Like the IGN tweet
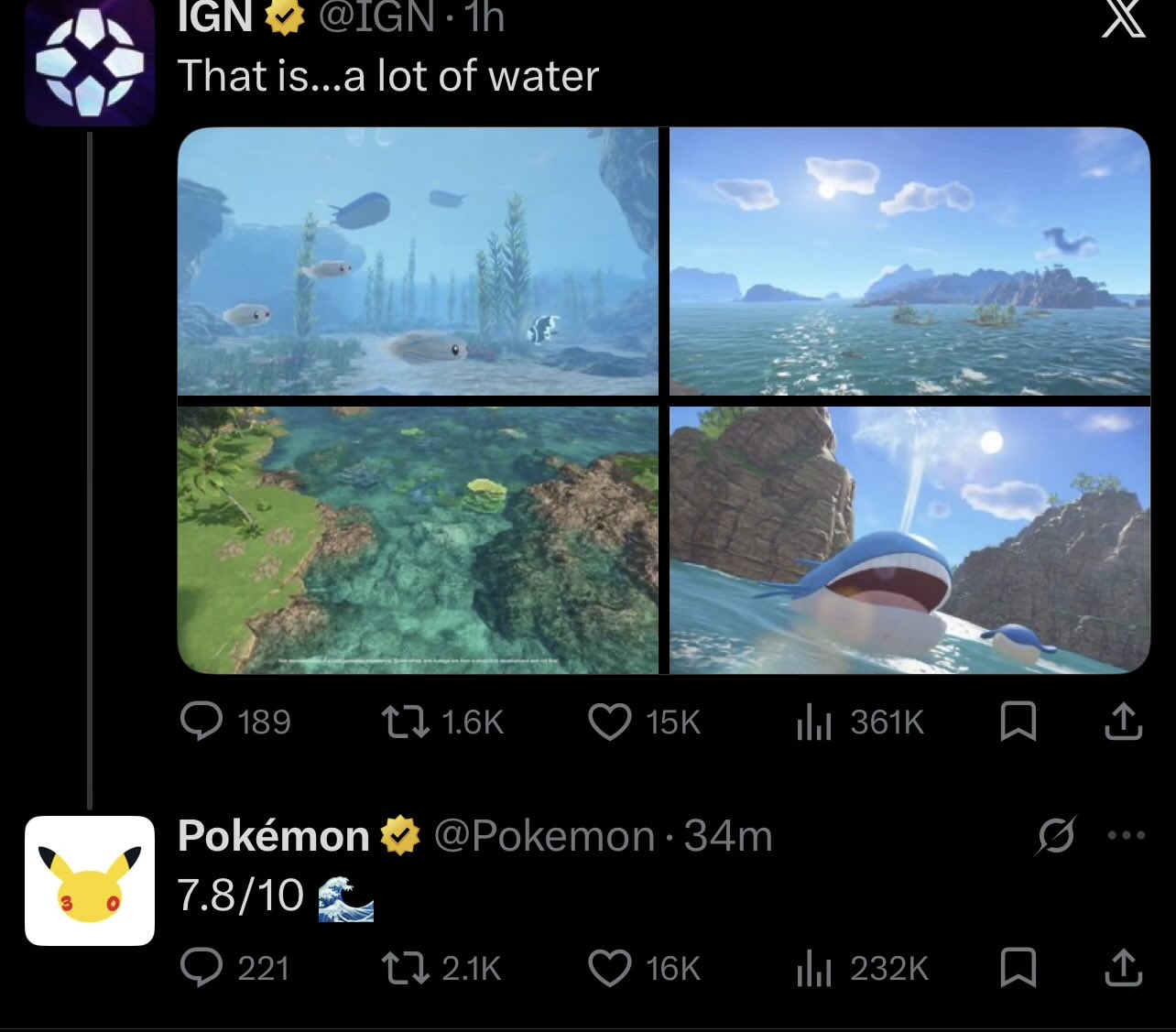 point(609,722)
